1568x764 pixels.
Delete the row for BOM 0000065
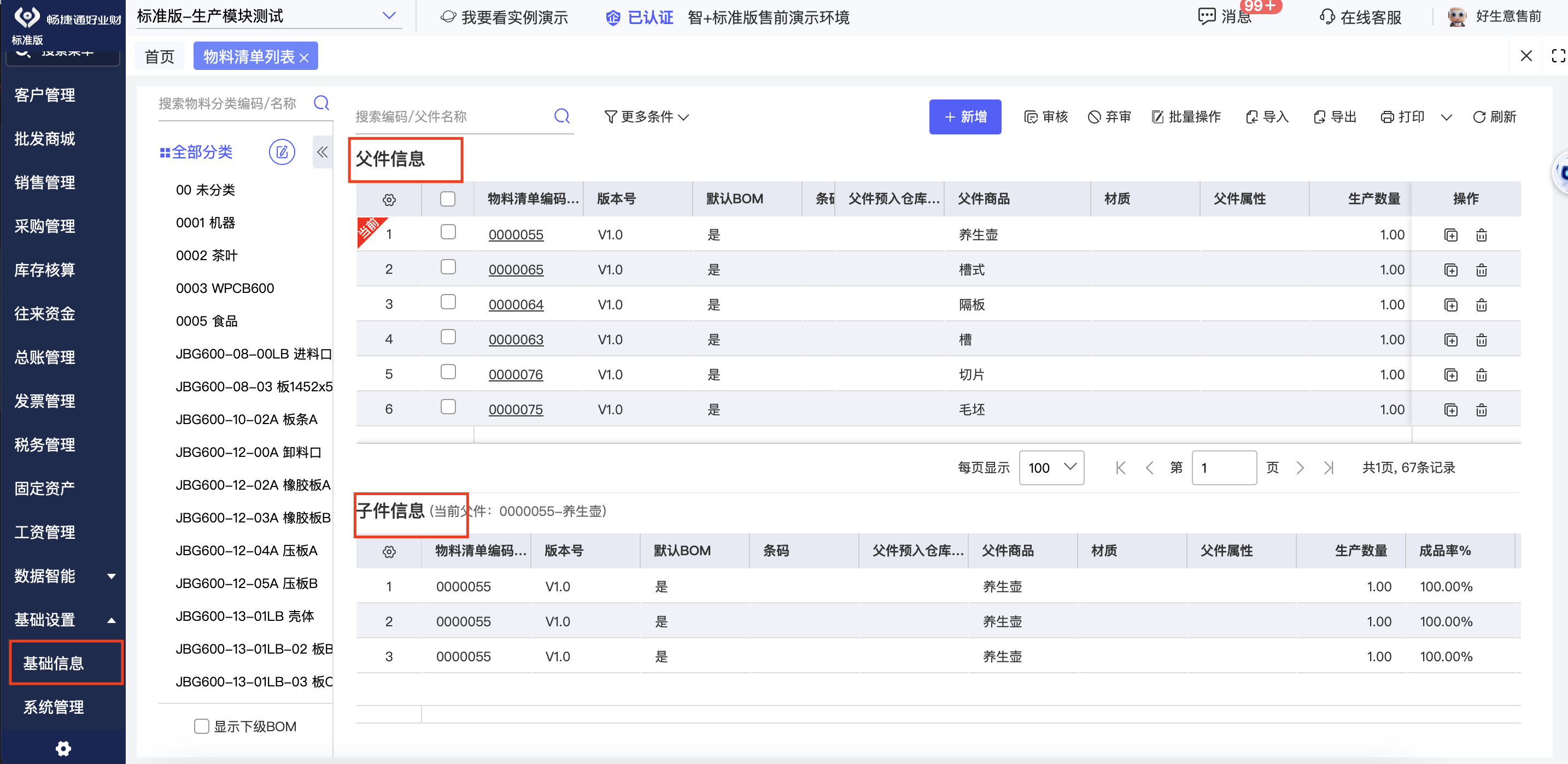1481,269
